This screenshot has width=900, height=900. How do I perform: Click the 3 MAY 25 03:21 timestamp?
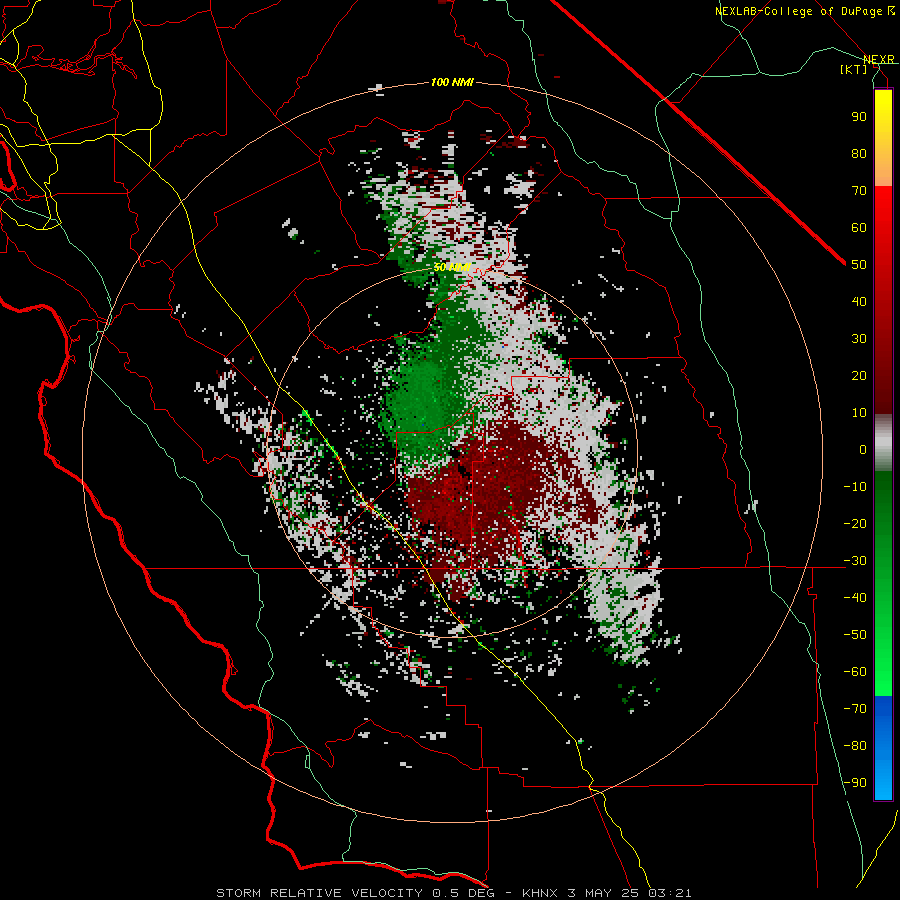[x=629, y=893]
